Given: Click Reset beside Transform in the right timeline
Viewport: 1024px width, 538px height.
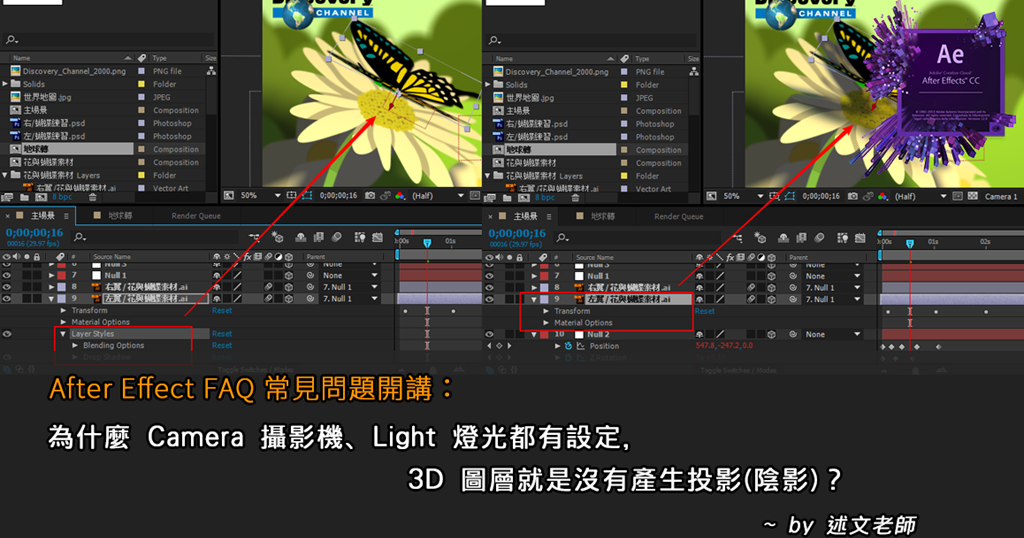Looking at the screenshot, I should coord(705,311).
